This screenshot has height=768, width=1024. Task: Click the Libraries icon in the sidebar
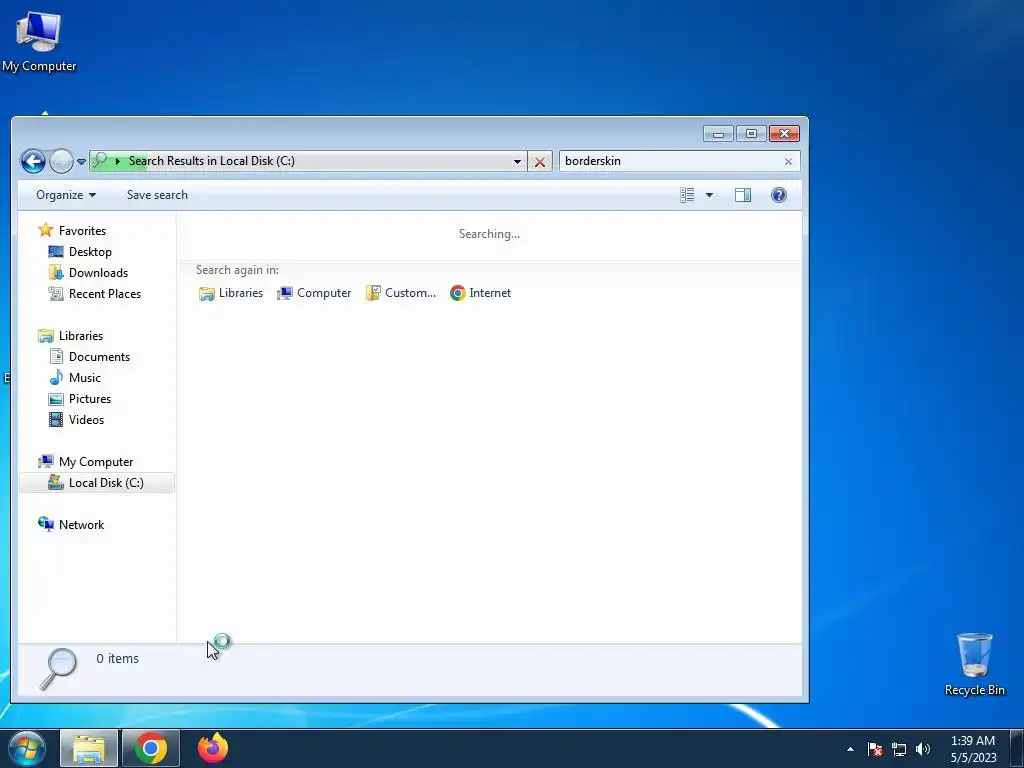(46, 336)
